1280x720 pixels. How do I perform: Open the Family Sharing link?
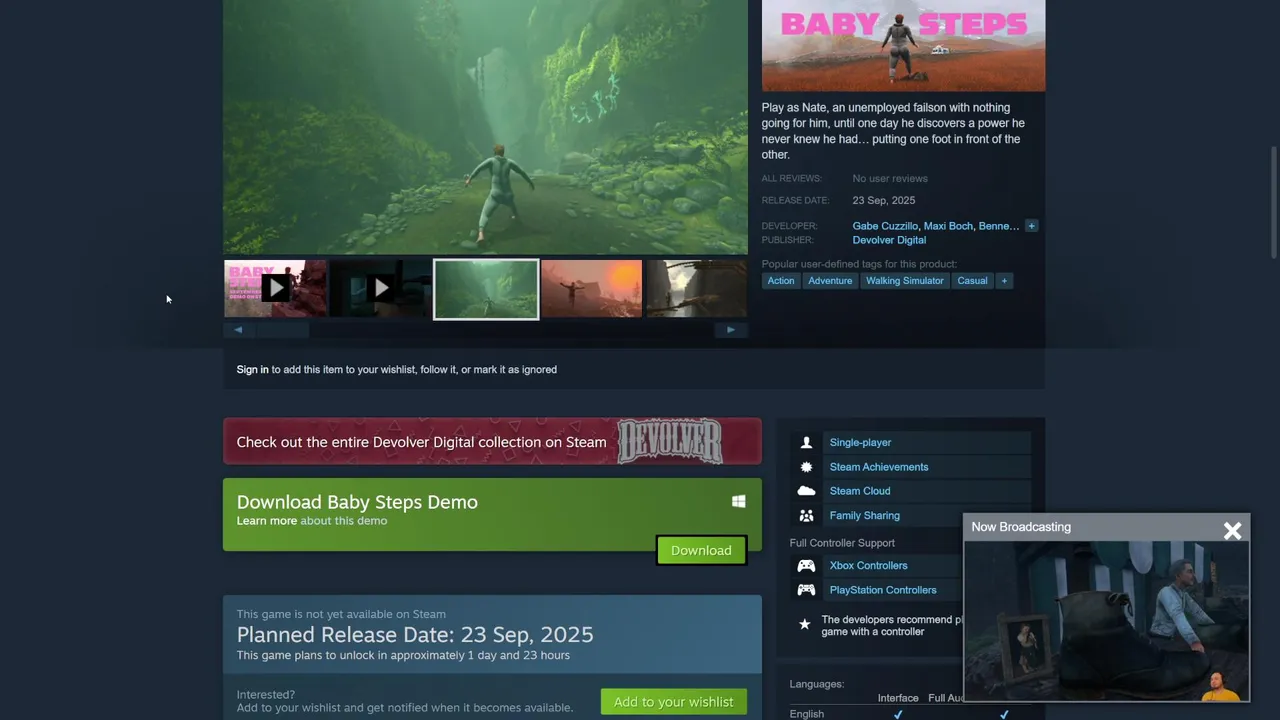(865, 516)
